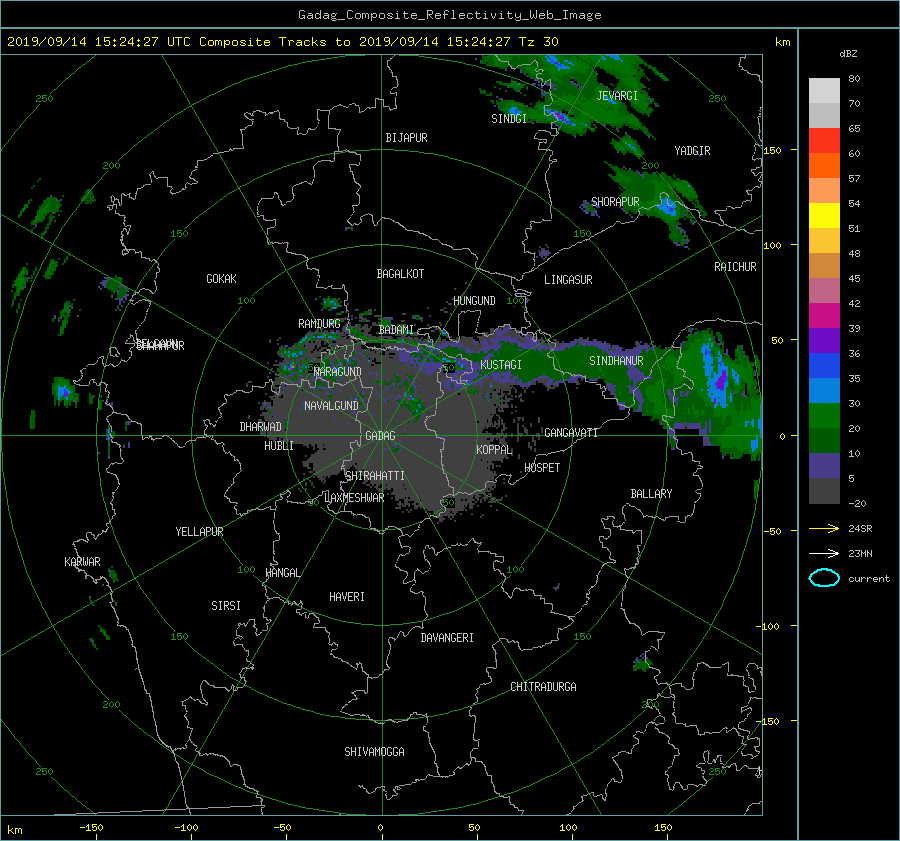Pick the red 60-65 dBZ legend swatch
900x841 pixels.
pyautogui.click(x=824, y=140)
